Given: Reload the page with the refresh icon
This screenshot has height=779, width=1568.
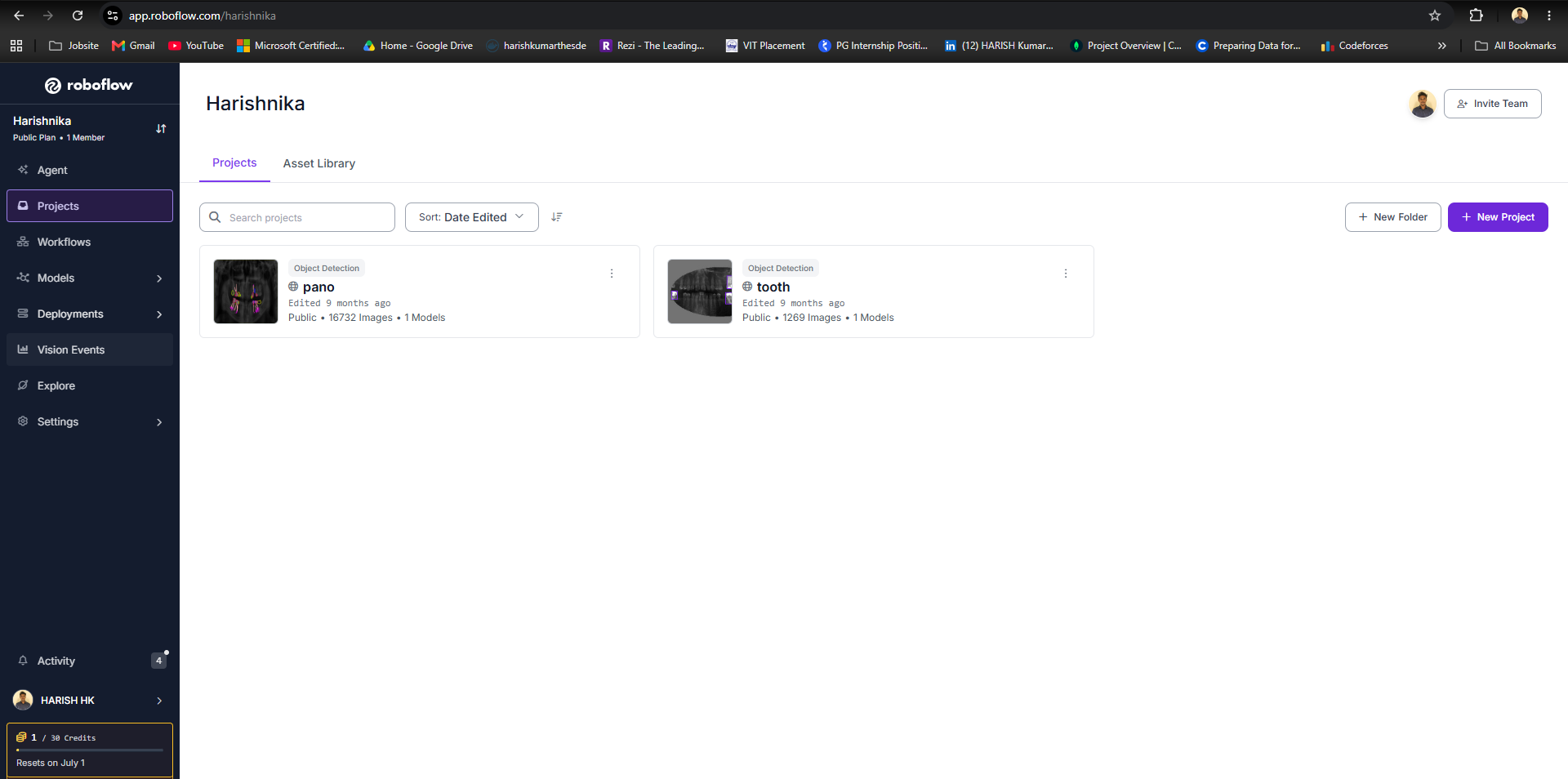Looking at the screenshot, I should click(78, 16).
